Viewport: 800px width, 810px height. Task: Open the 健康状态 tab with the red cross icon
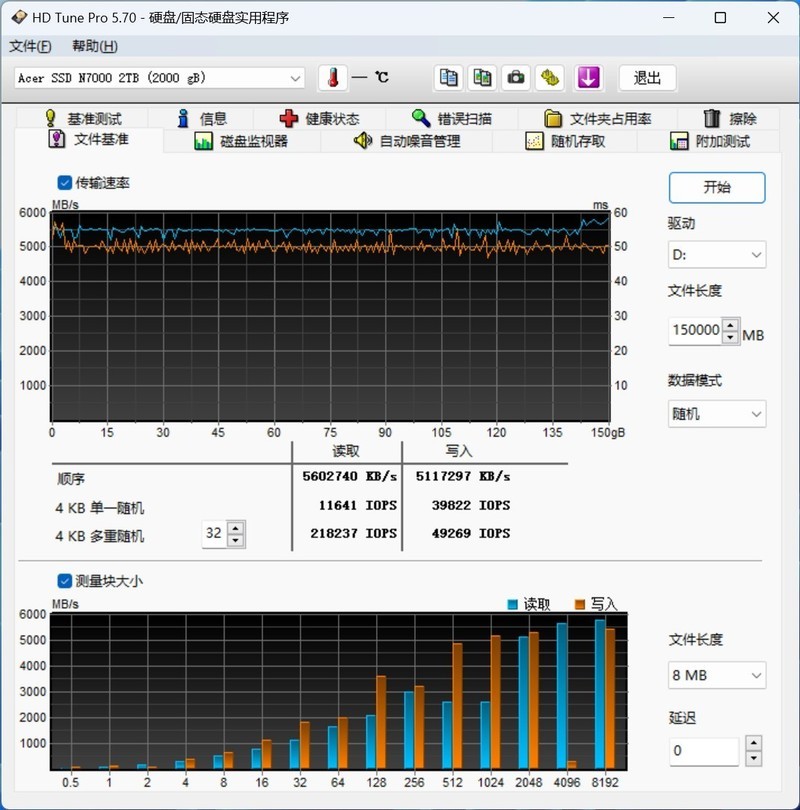tap(322, 117)
